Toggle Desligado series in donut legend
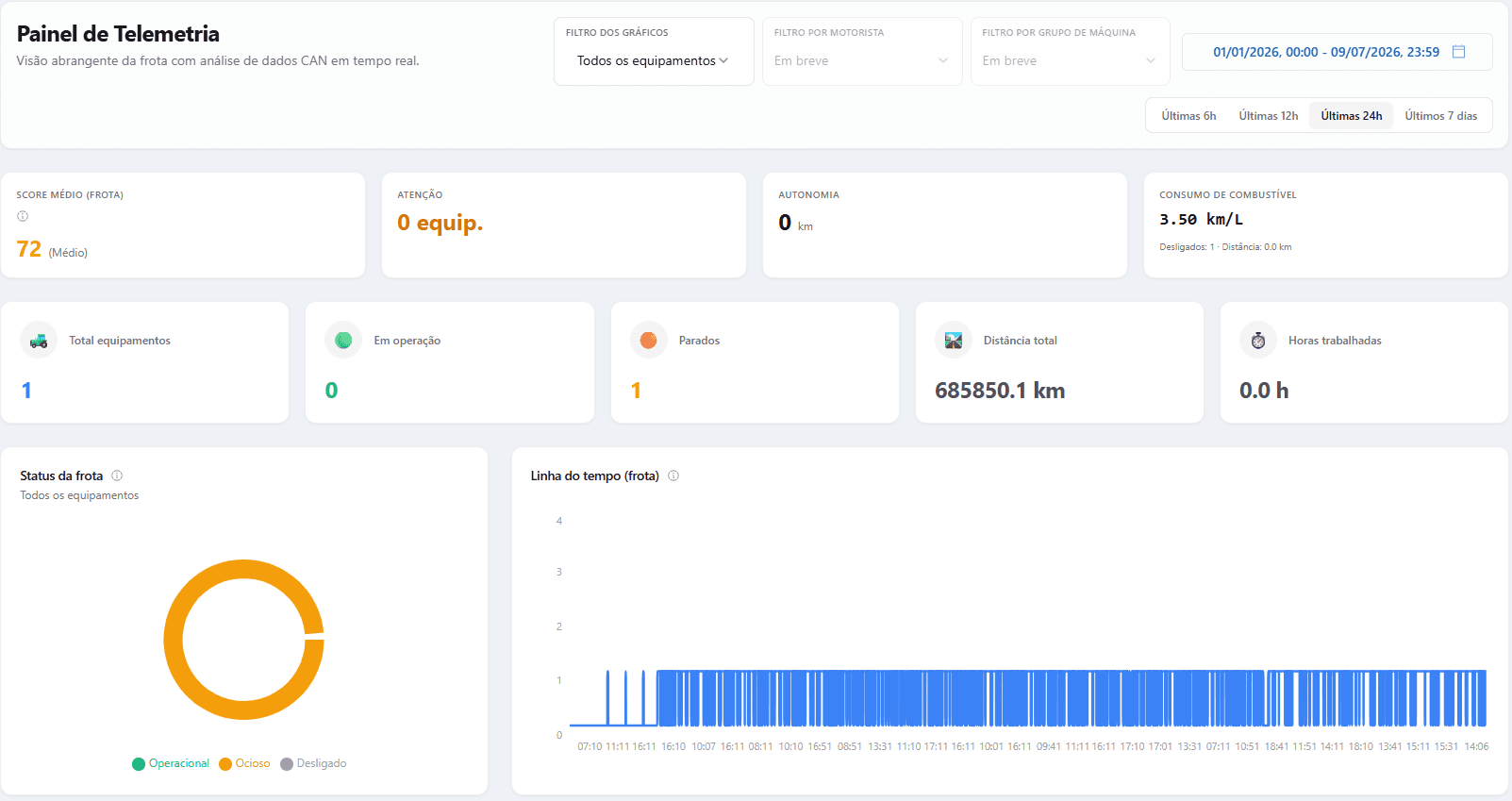This screenshot has width=1512, height=801. (x=313, y=763)
